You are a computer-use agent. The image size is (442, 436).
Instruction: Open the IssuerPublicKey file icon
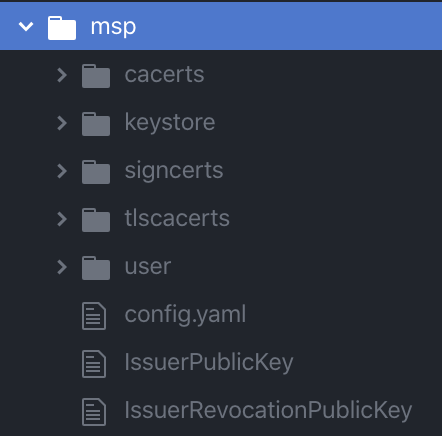[x=94, y=364]
